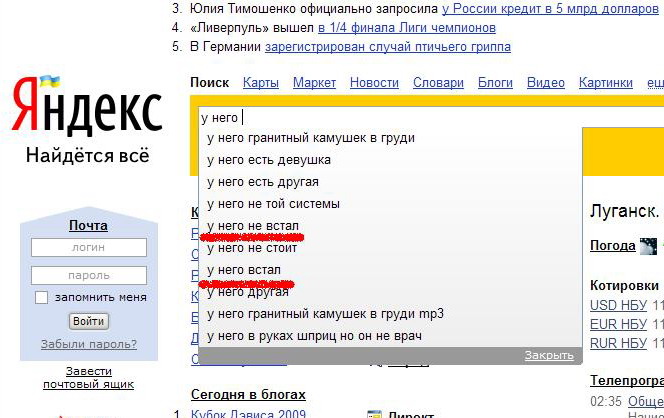This screenshot has height=418, width=664.
Task: Select suggestion гранитный камушек в груди mp3
Action: click(390, 314)
